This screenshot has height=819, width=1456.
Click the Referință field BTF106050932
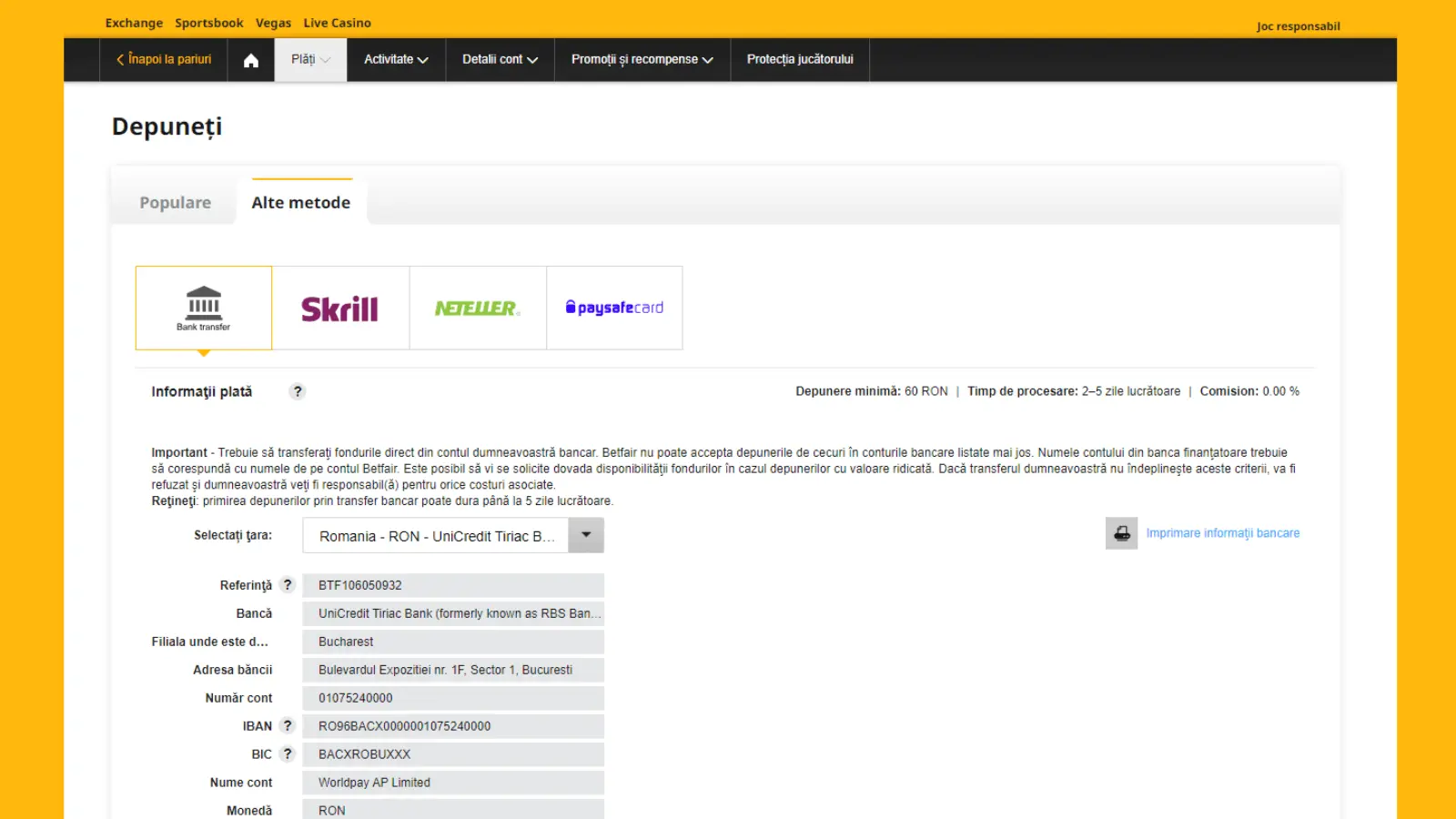(x=453, y=585)
